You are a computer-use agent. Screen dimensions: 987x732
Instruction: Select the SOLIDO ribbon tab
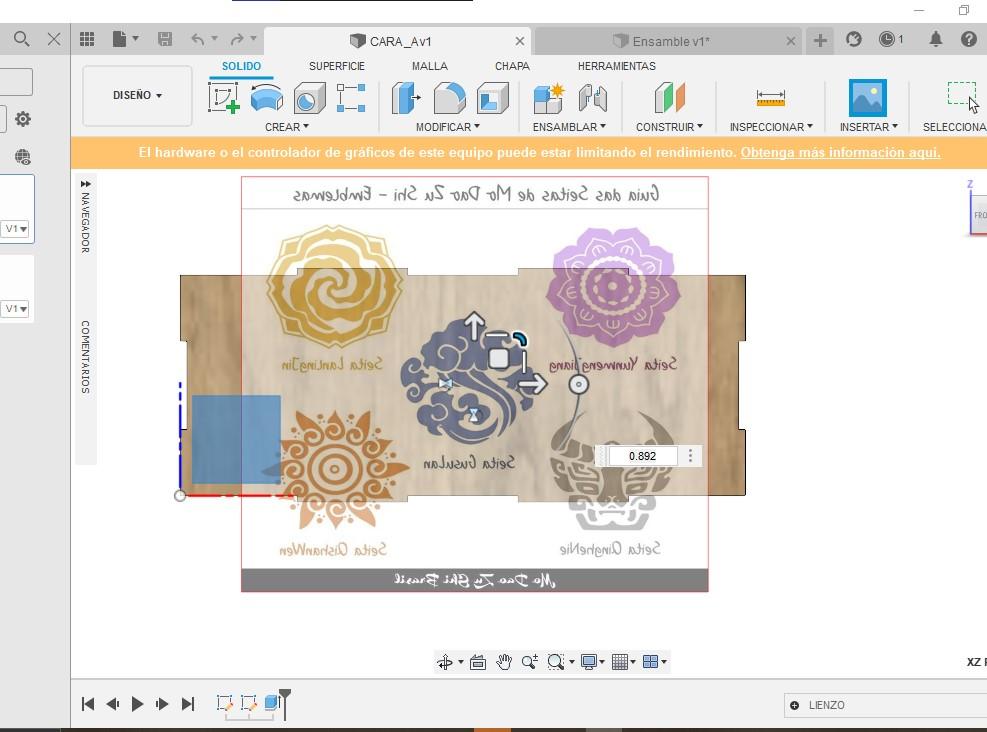tap(241, 66)
